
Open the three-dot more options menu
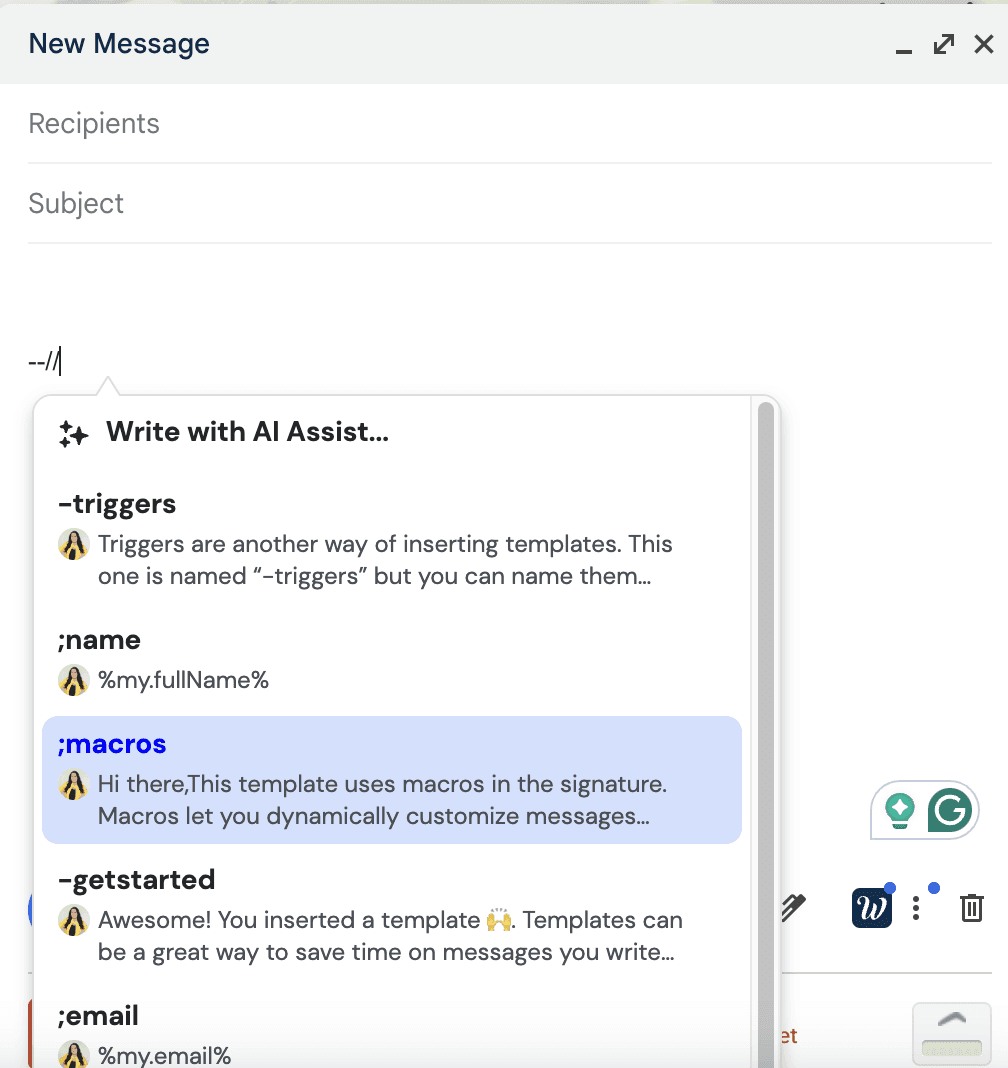[x=916, y=909]
